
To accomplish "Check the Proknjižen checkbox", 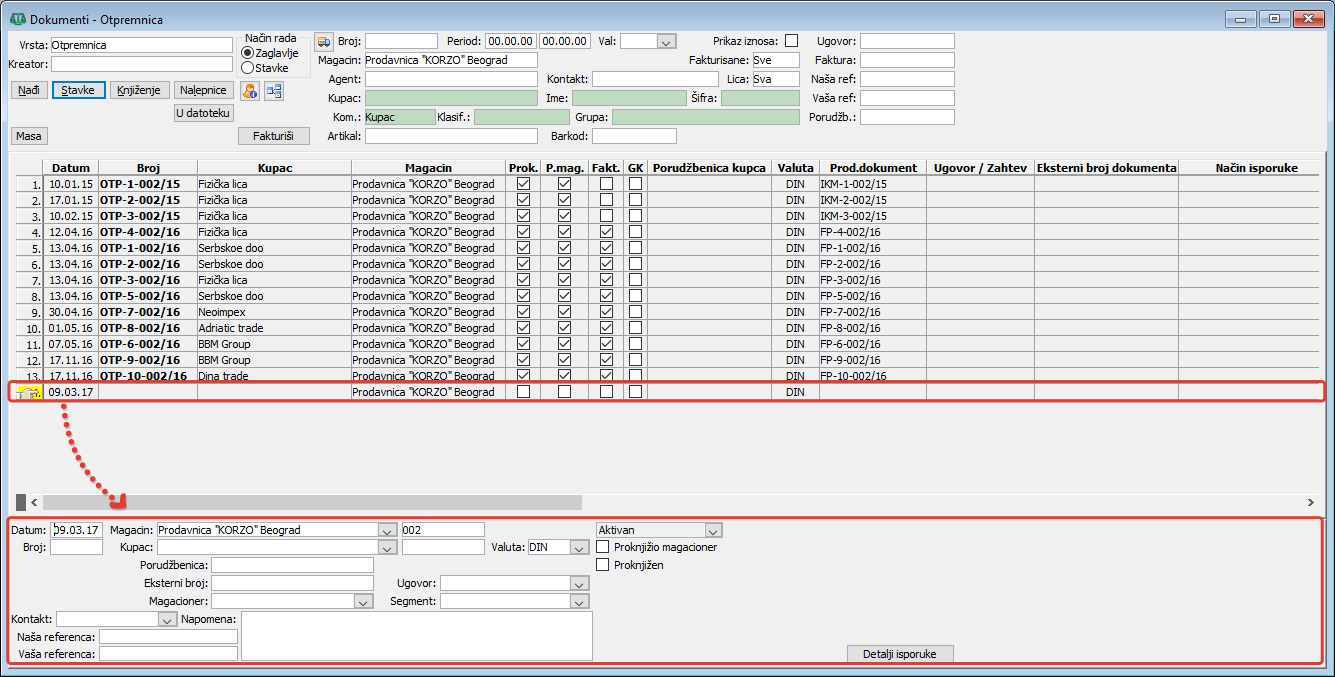I will [x=603, y=565].
